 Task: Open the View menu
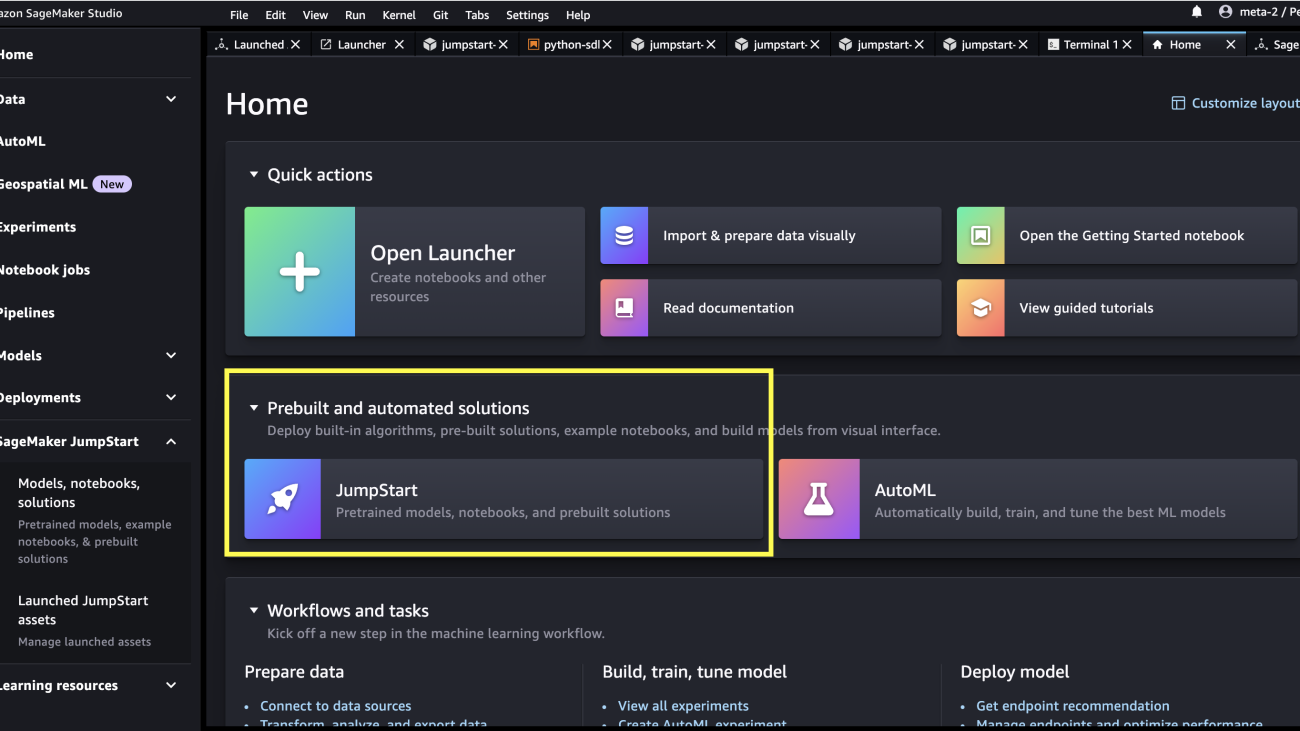tap(315, 15)
